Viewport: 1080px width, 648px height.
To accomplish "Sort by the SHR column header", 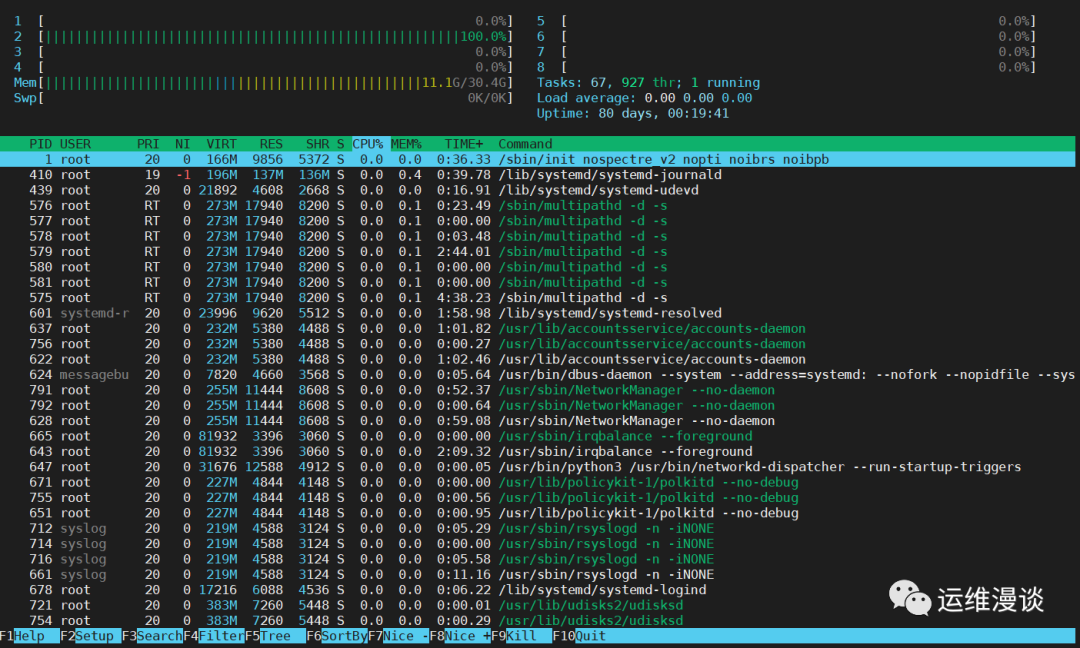I will (x=318, y=144).
